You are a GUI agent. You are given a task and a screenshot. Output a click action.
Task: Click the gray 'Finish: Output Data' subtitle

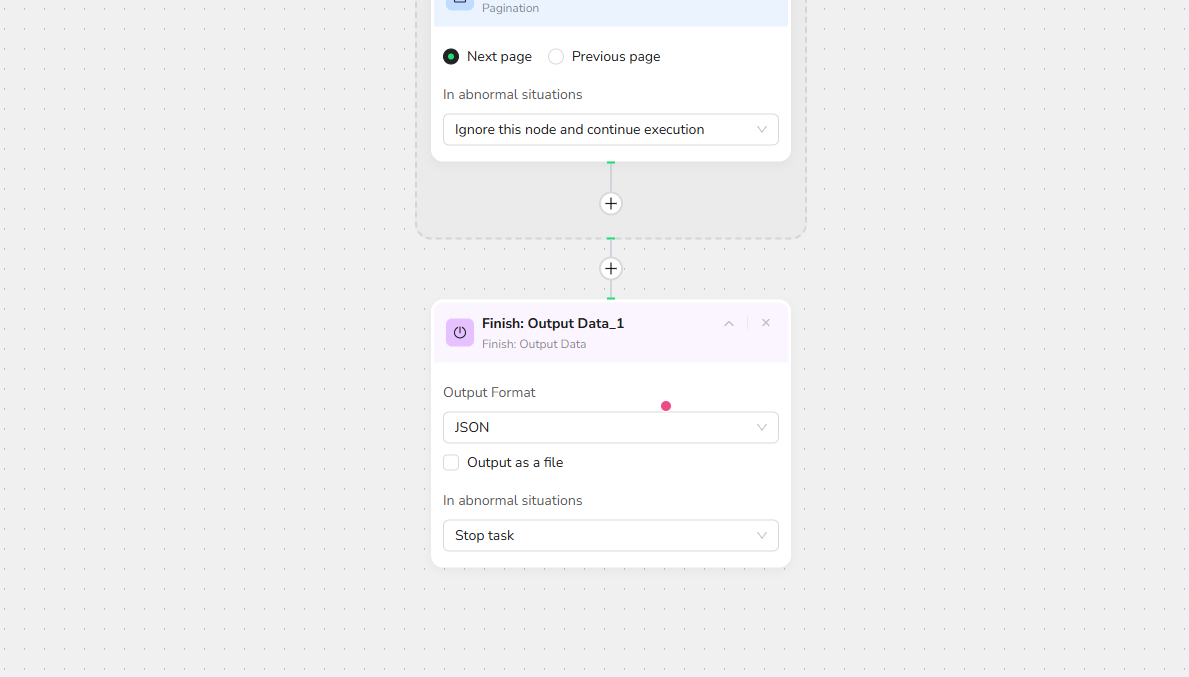coord(534,344)
